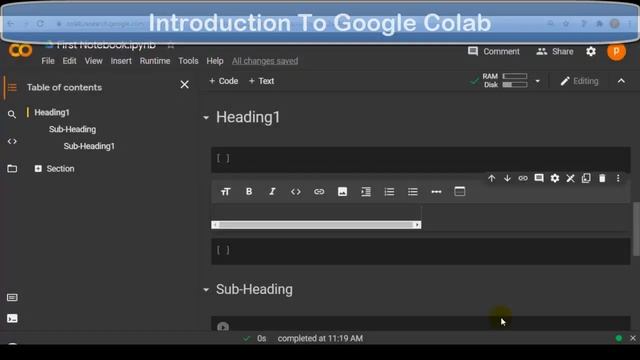Click the notebook vertical scrollbar
This screenshot has height=360, width=640.
click(636, 229)
